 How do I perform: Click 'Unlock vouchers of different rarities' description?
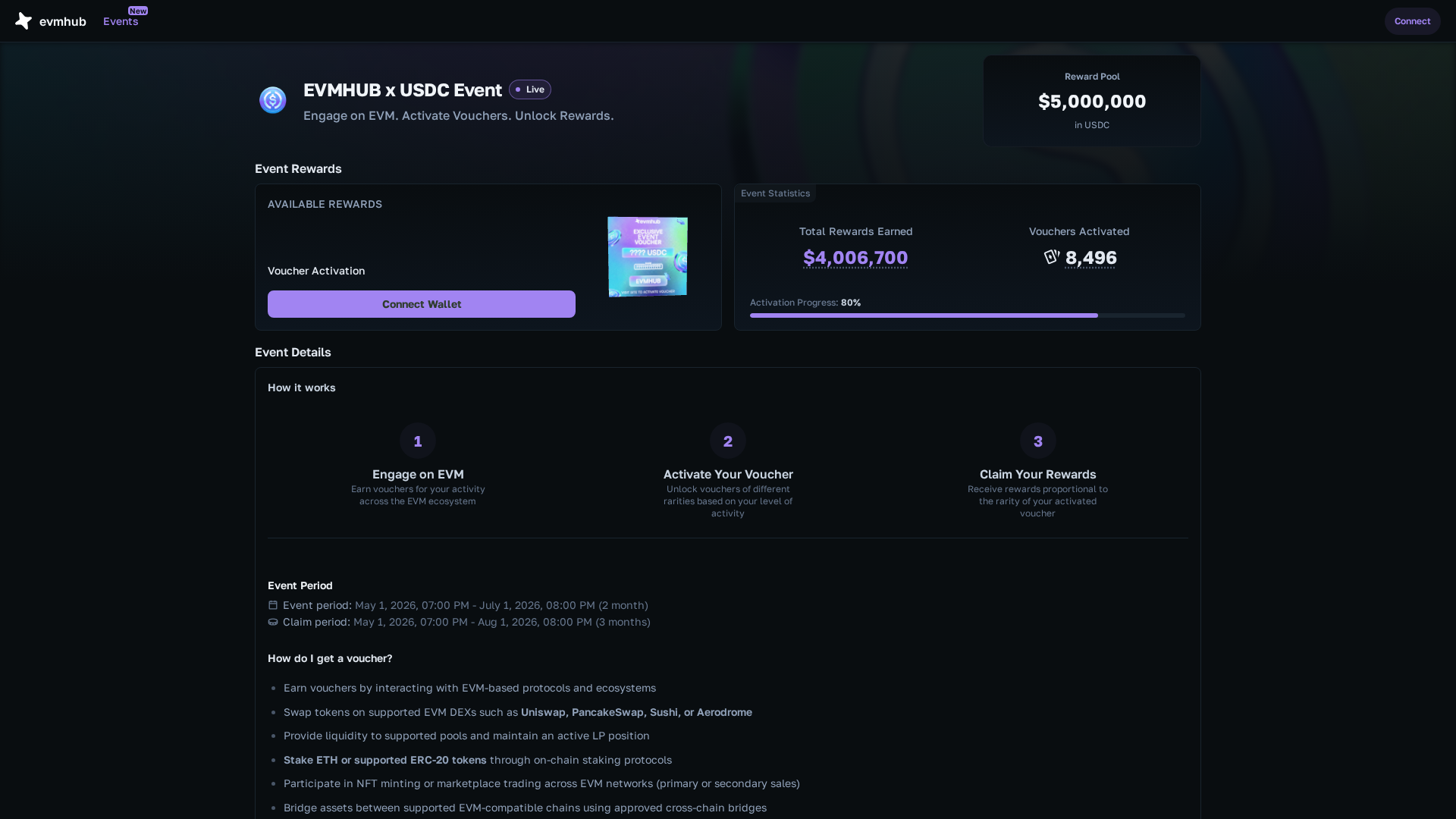click(x=728, y=501)
